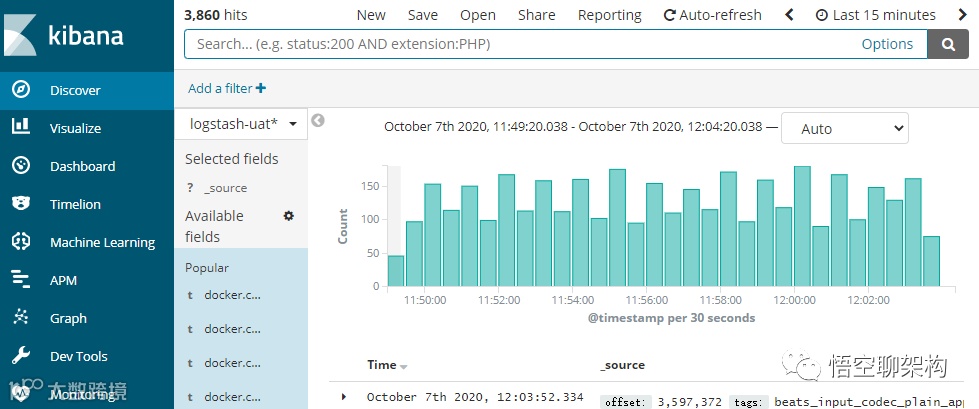The width and height of the screenshot is (979, 409).
Task: Click the tallest histogram bar near 12:00:00
Action: pos(802,226)
